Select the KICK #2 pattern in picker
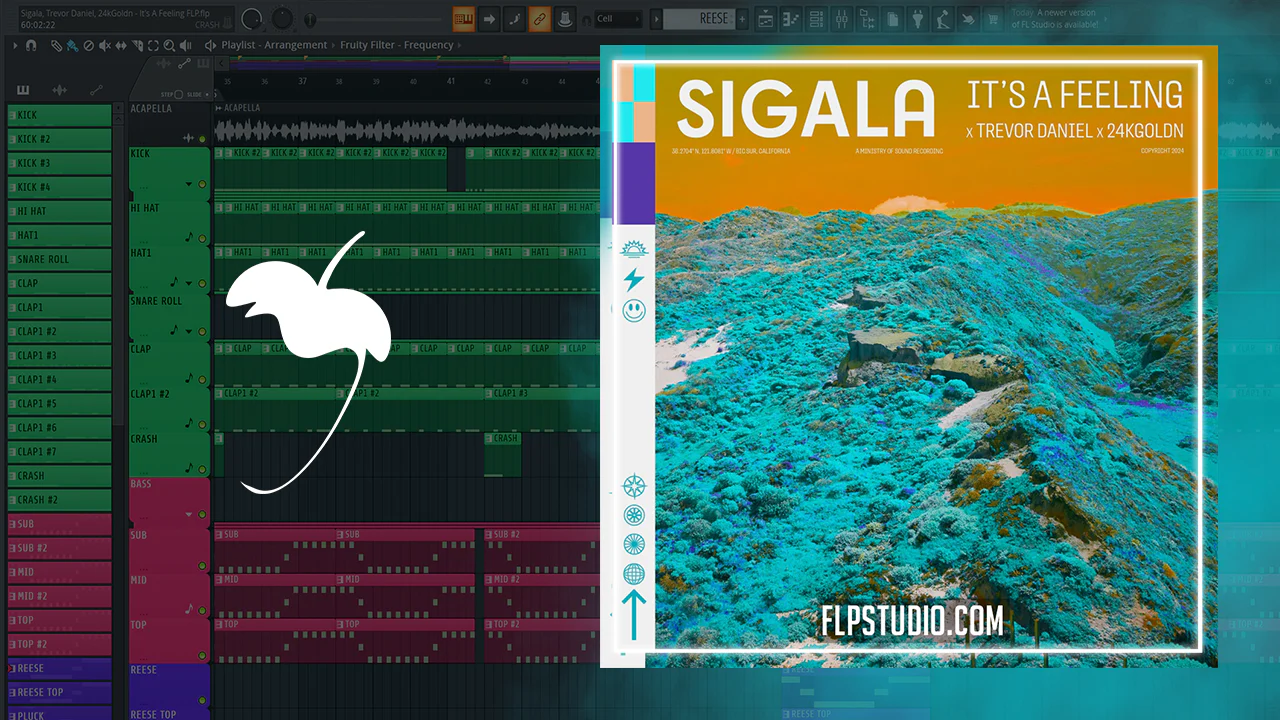 (x=59, y=139)
